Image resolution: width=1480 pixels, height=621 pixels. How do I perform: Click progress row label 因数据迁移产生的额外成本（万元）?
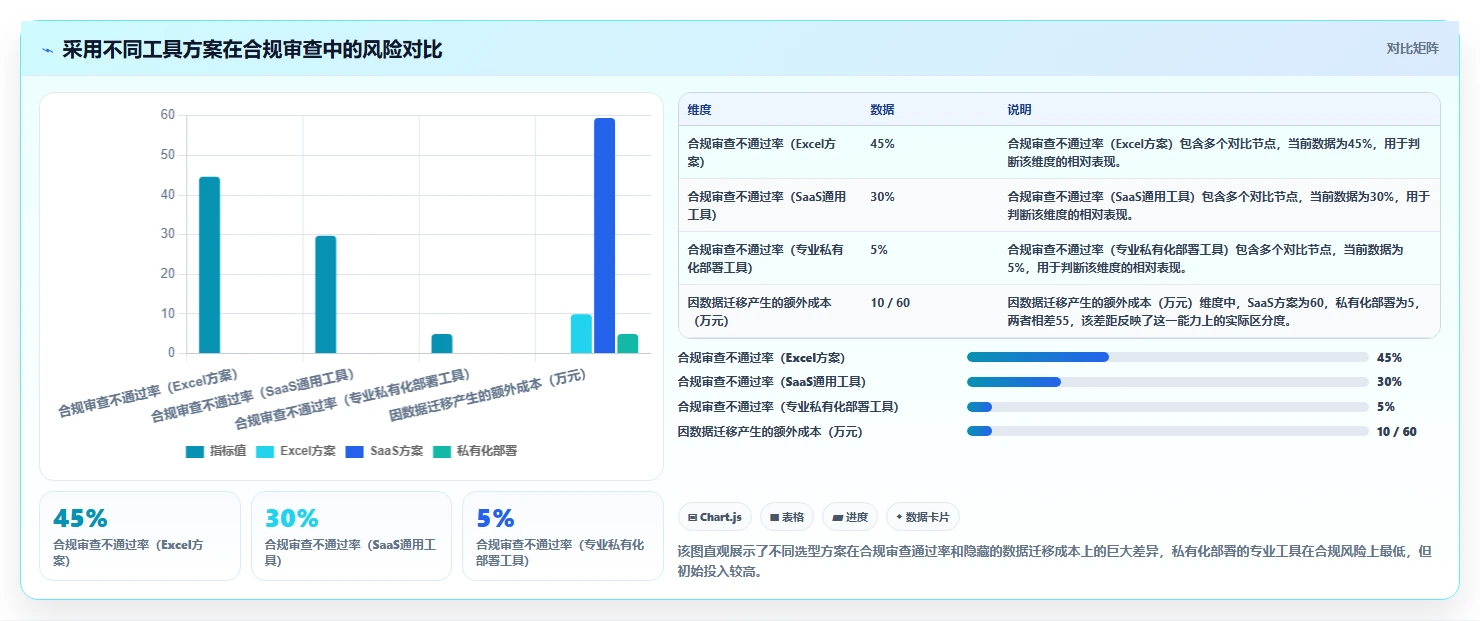click(770, 432)
